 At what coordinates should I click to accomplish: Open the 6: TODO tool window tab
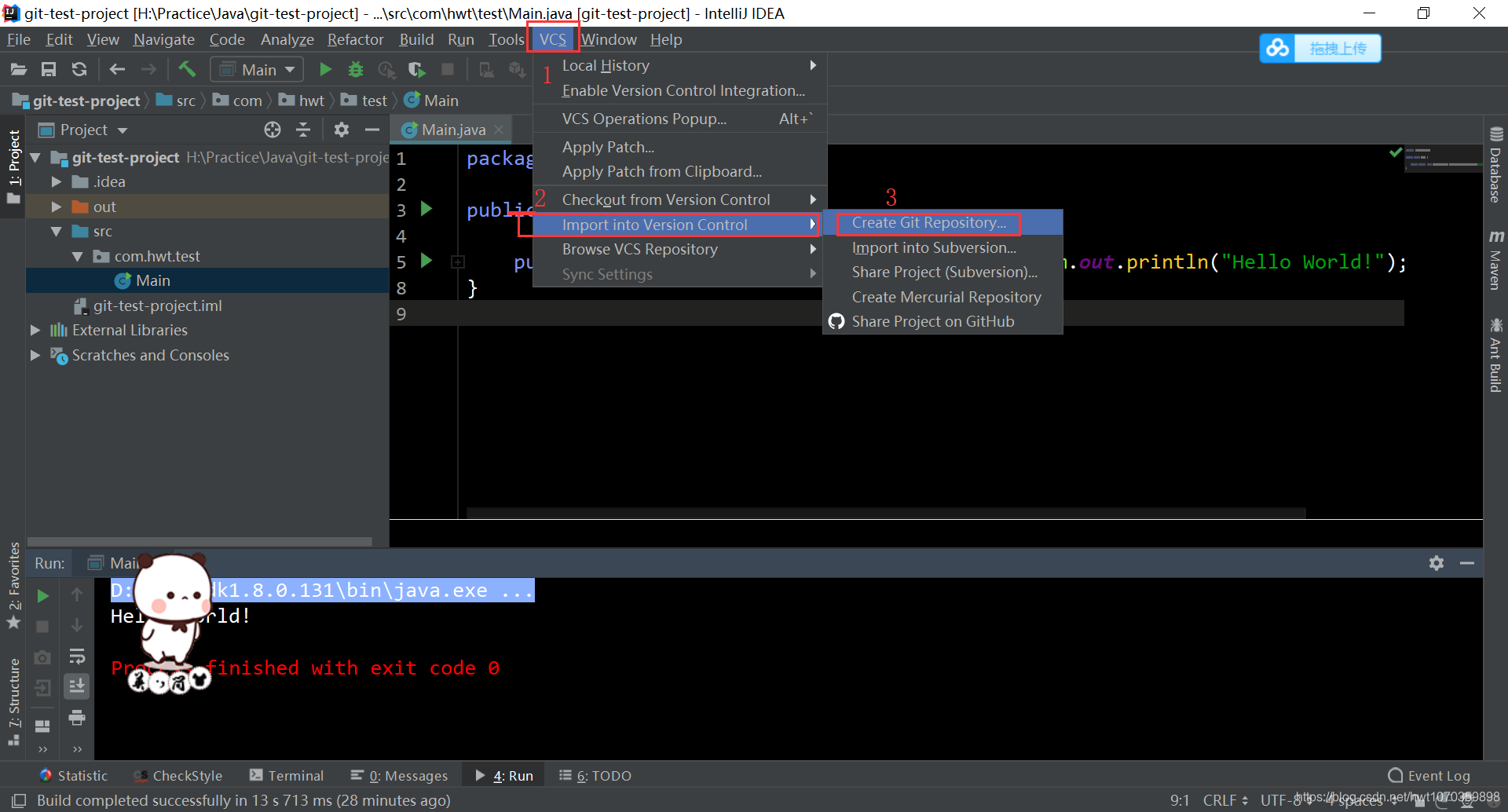(x=595, y=776)
